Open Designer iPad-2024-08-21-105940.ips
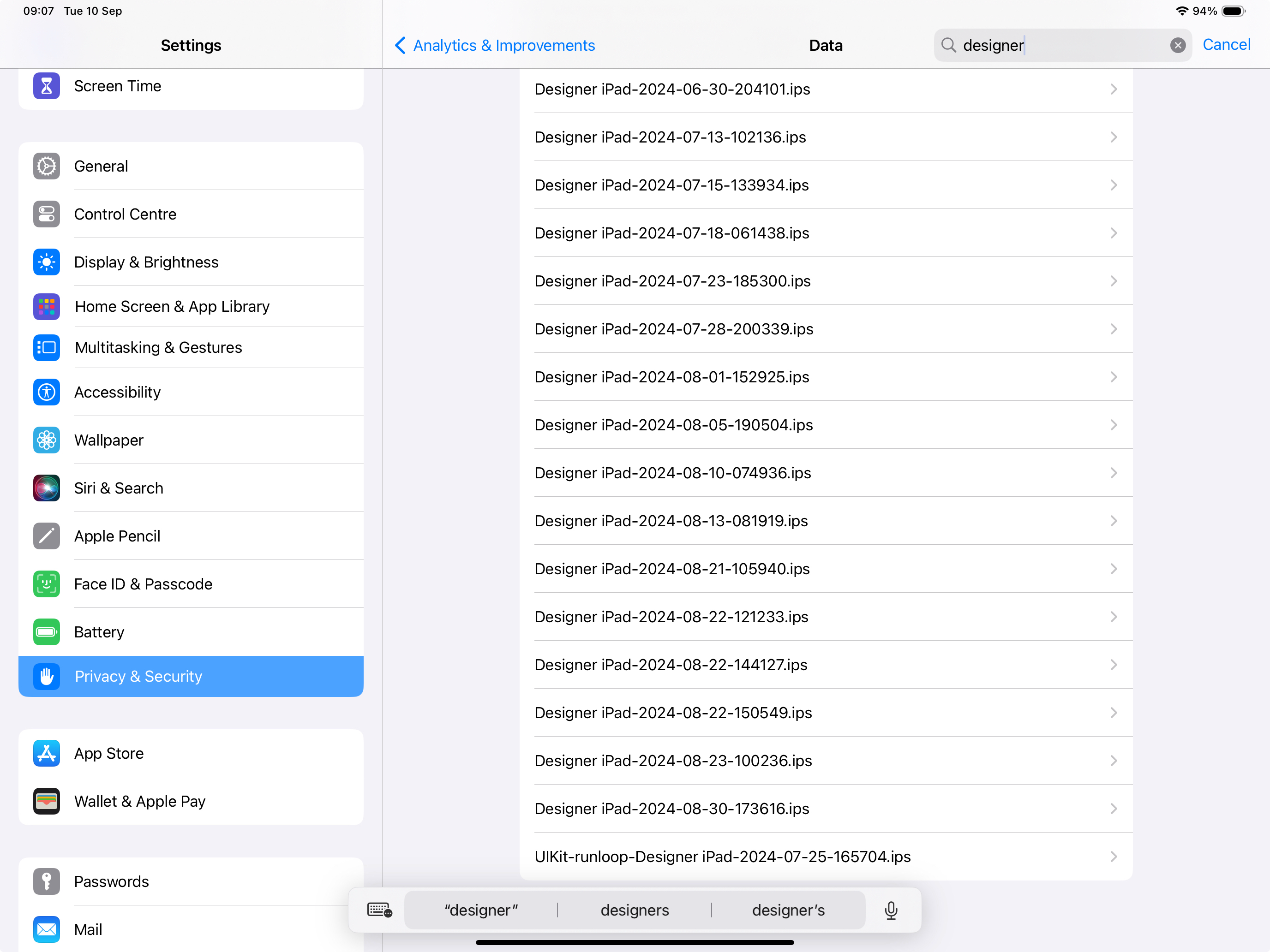This screenshot has width=1270, height=952. (x=826, y=569)
